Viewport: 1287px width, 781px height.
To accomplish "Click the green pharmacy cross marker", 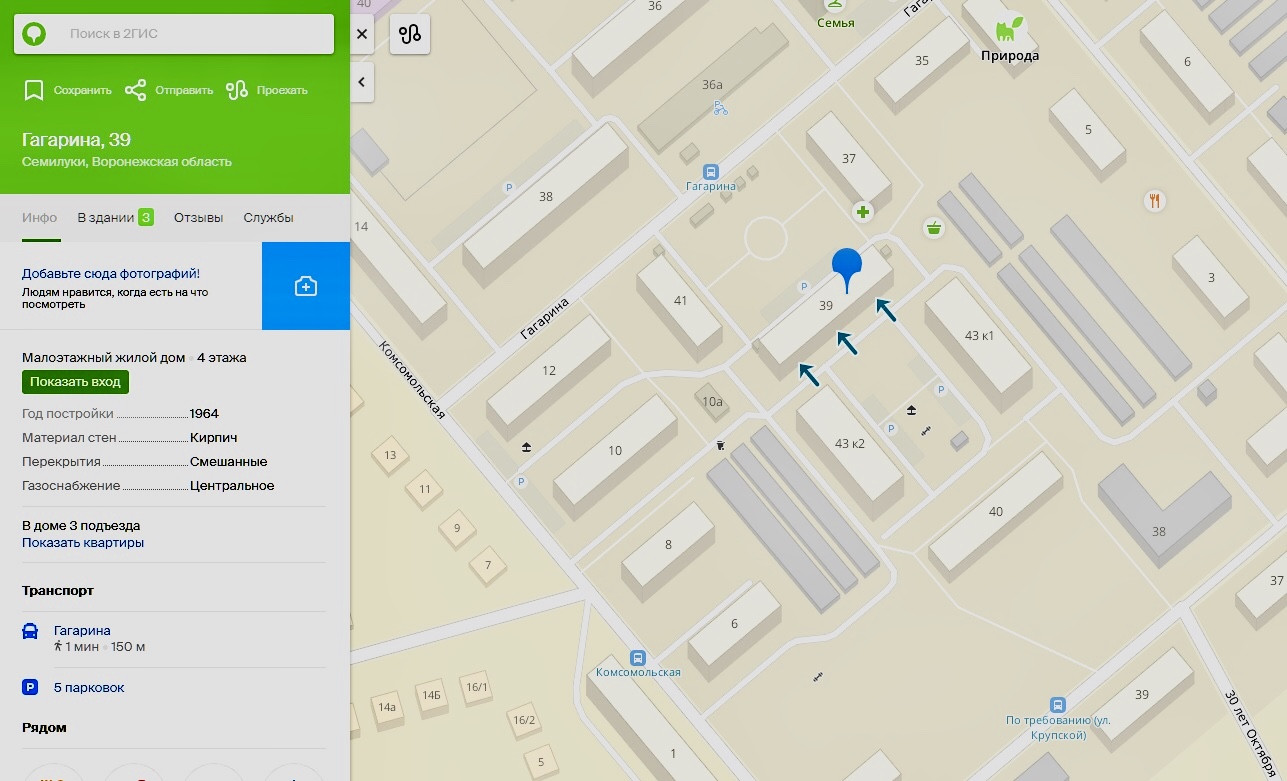I will click(x=862, y=211).
